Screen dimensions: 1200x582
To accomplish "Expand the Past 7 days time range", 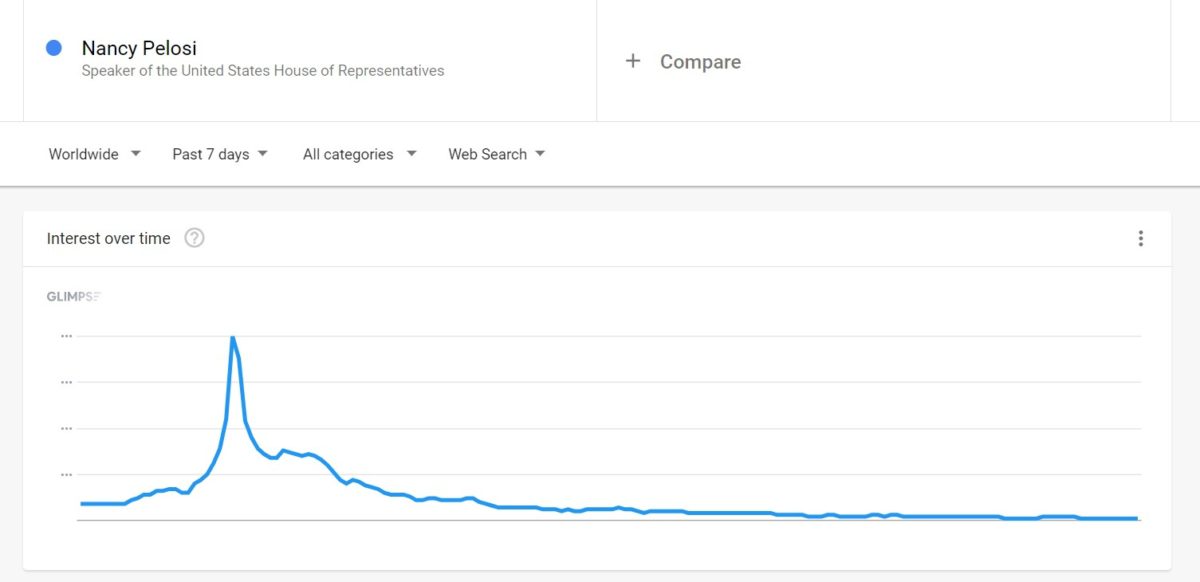I will click(x=220, y=154).
